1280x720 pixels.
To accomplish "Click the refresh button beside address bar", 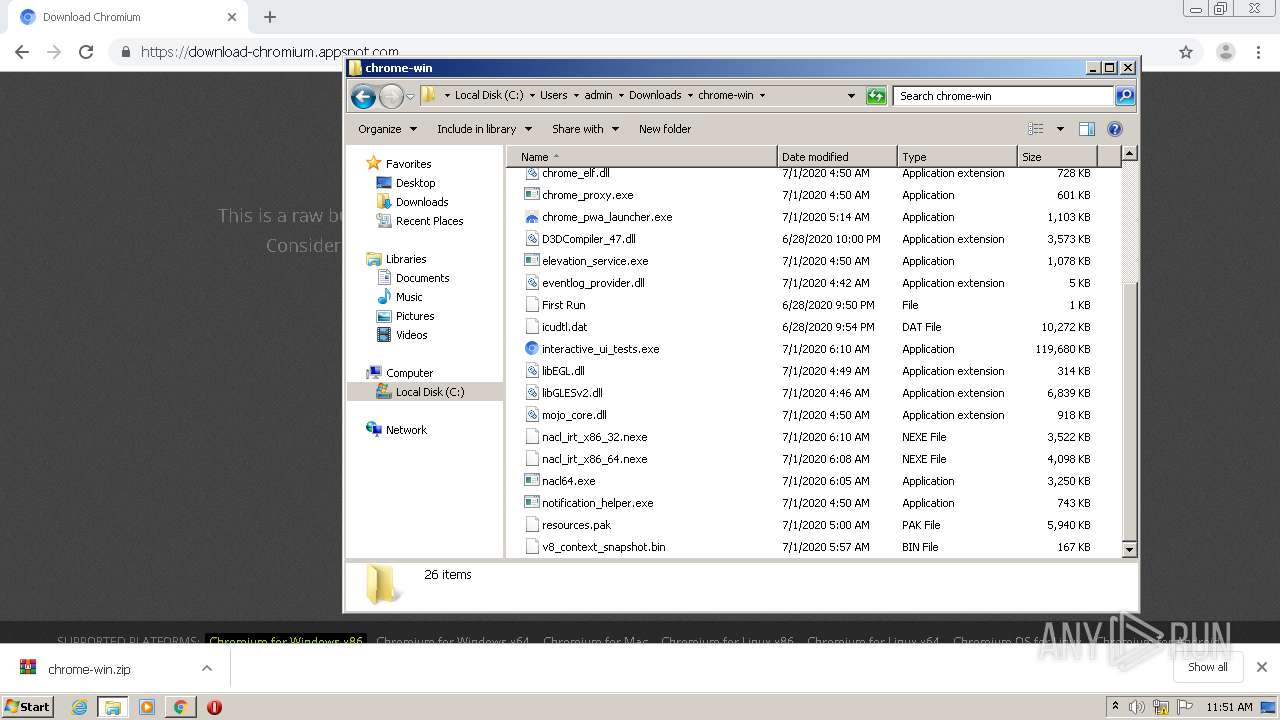I will tap(876, 96).
